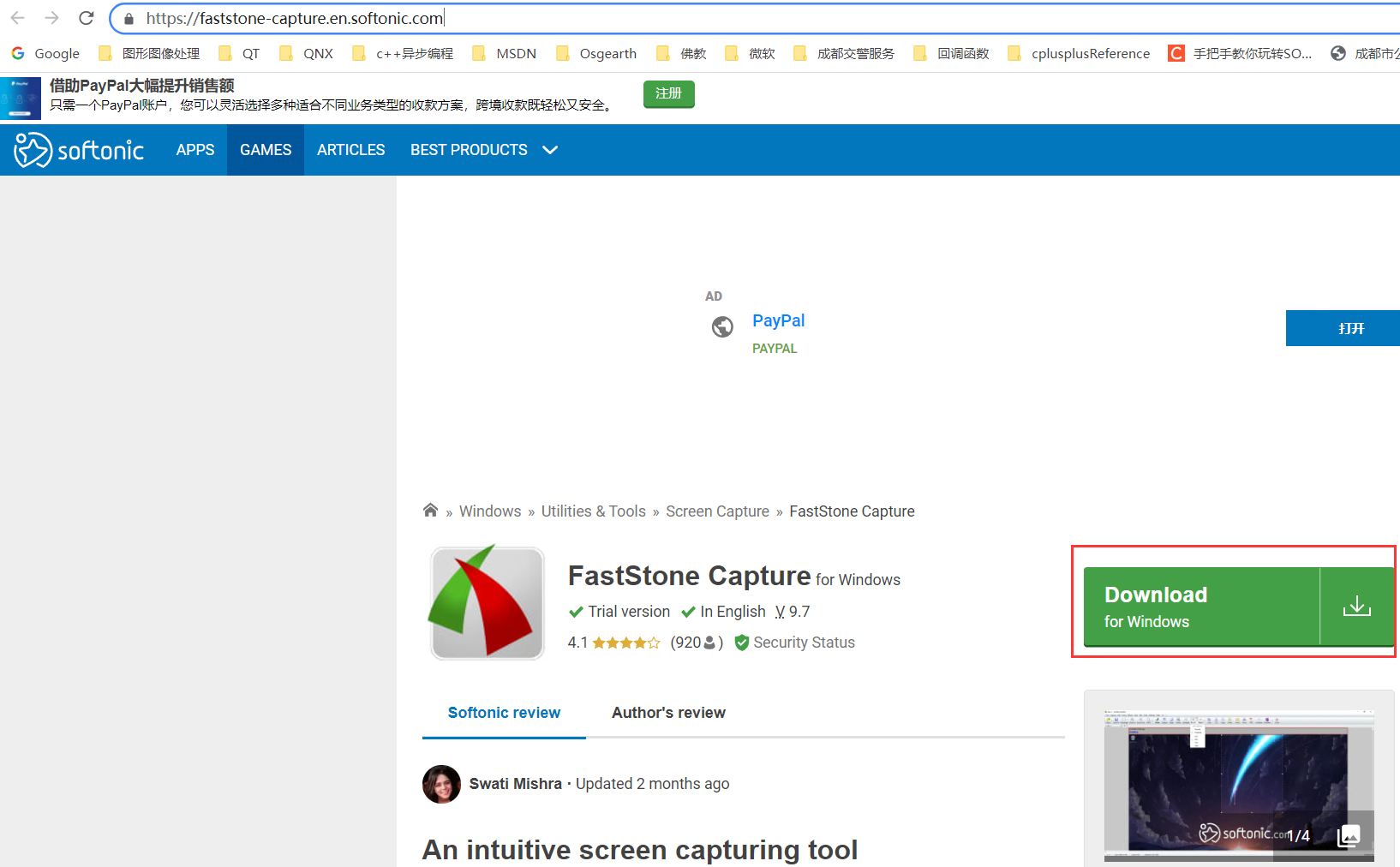Select the APPS navigation item
Viewport: 1400px width, 867px height.
coord(194,149)
